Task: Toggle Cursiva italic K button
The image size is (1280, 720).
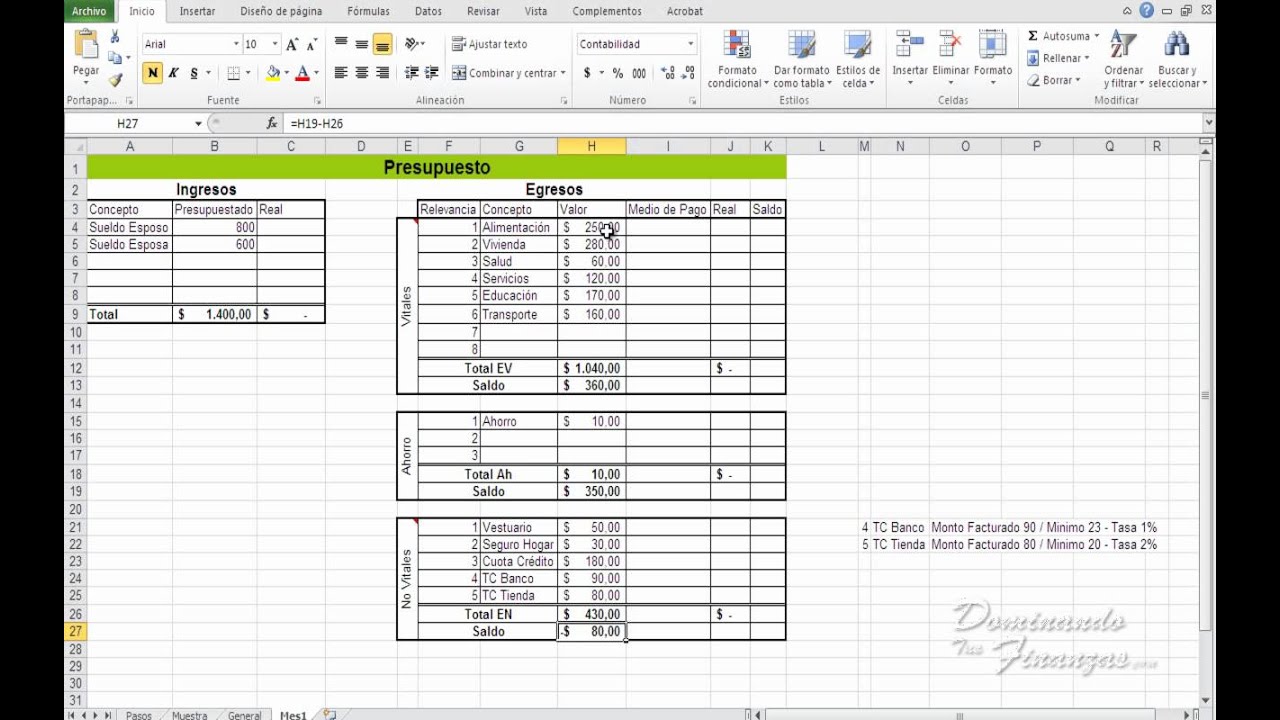Action: coord(173,73)
